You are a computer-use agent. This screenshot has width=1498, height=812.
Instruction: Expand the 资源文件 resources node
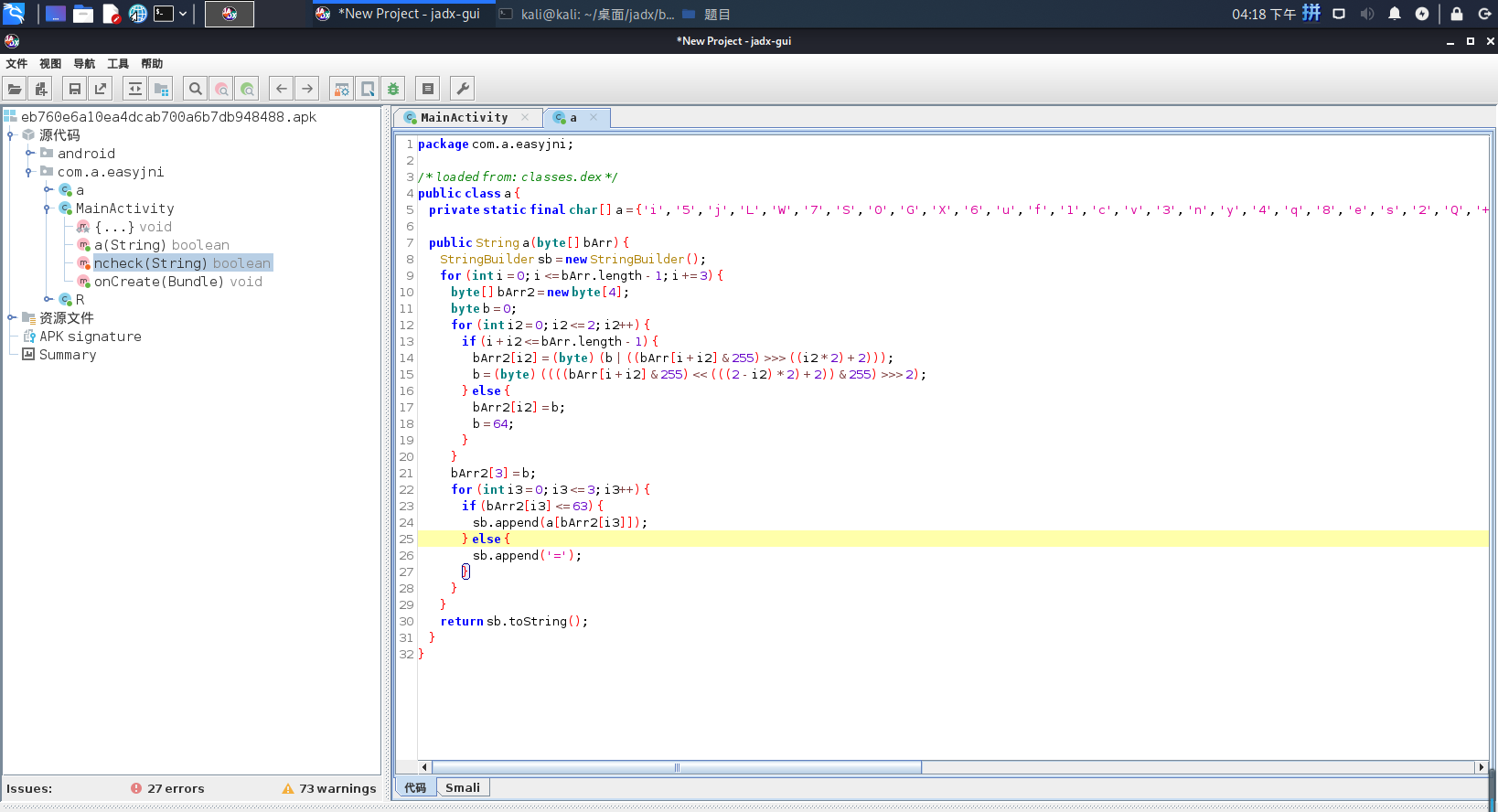(x=10, y=318)
